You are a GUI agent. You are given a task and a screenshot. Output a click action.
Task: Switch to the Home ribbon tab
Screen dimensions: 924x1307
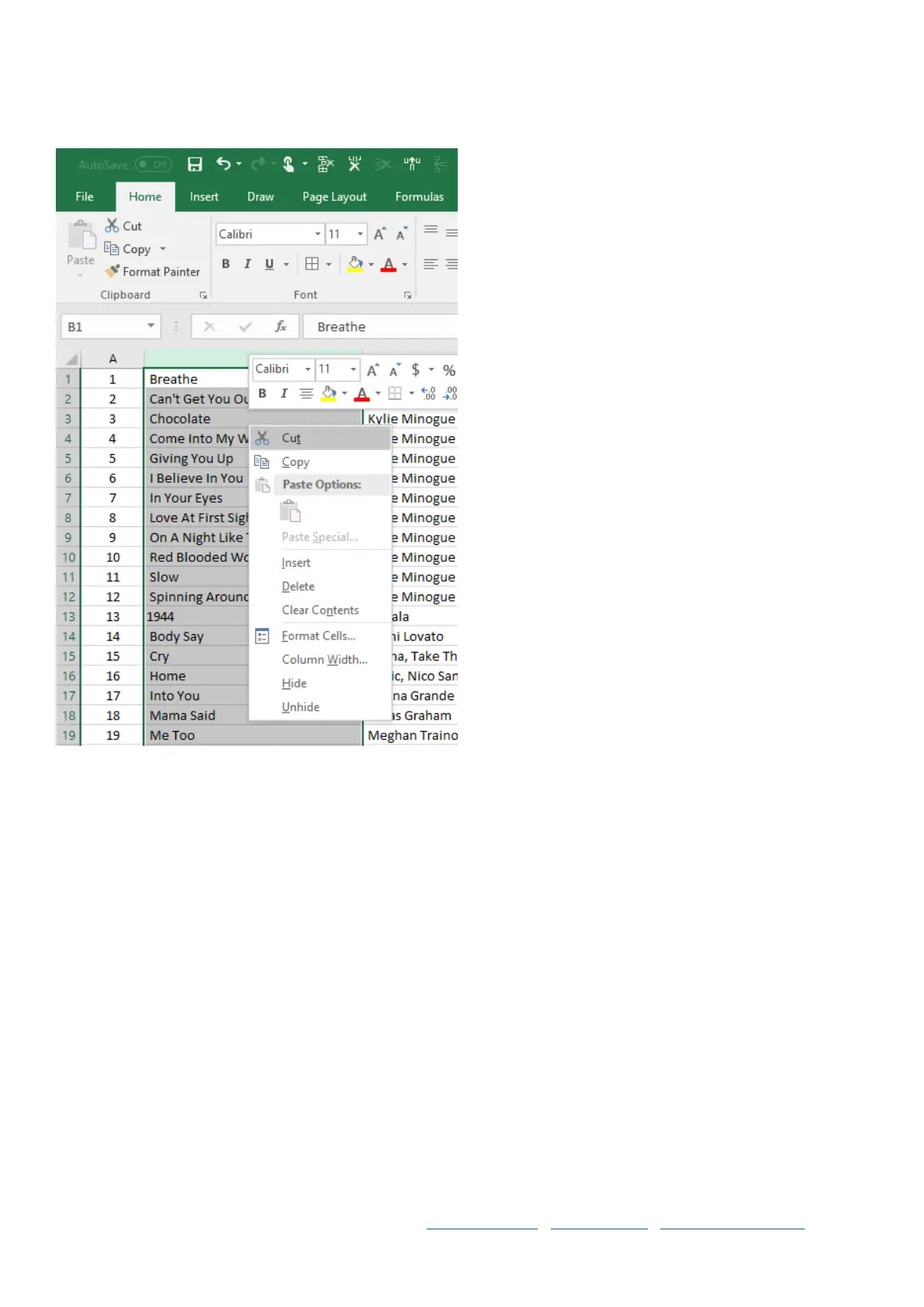(x=145, y=197)
